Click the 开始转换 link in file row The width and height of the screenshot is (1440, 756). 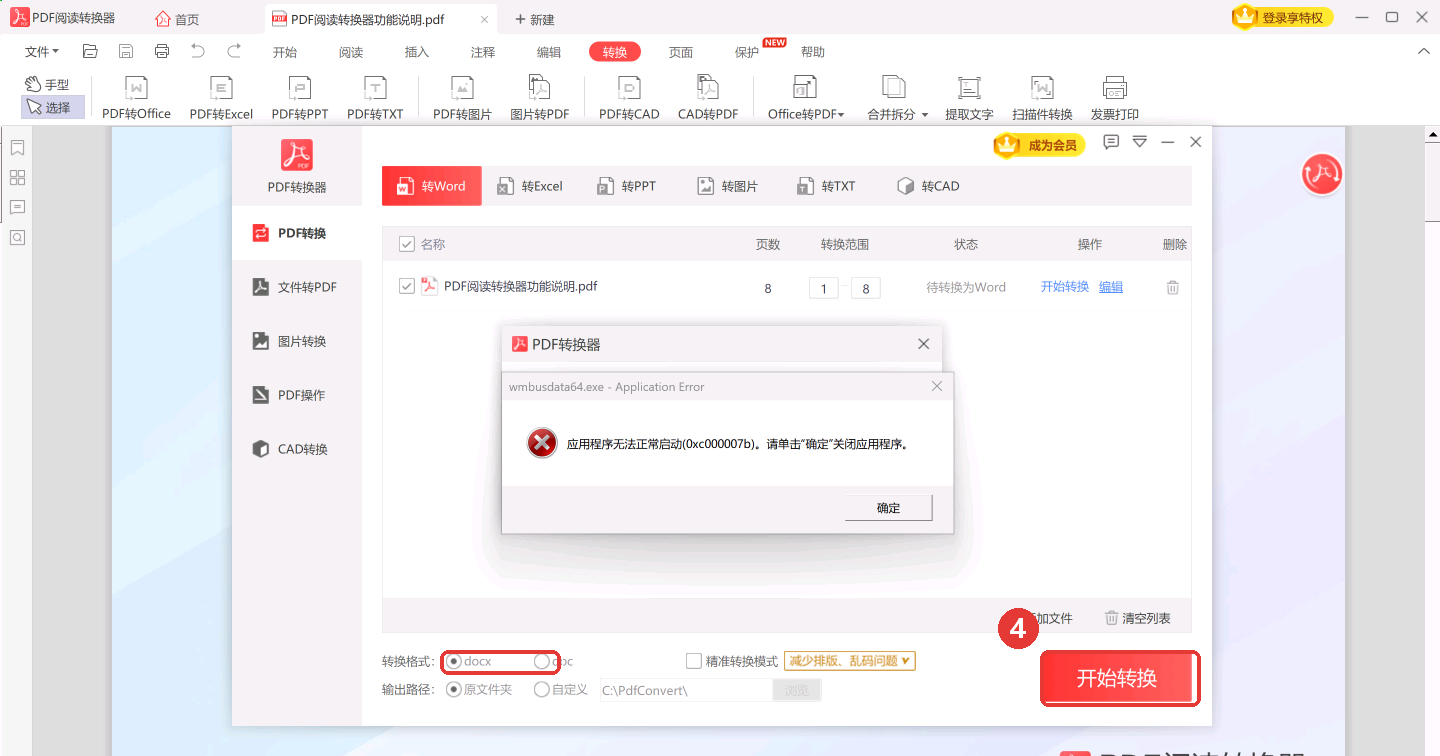click(1065, 286)
